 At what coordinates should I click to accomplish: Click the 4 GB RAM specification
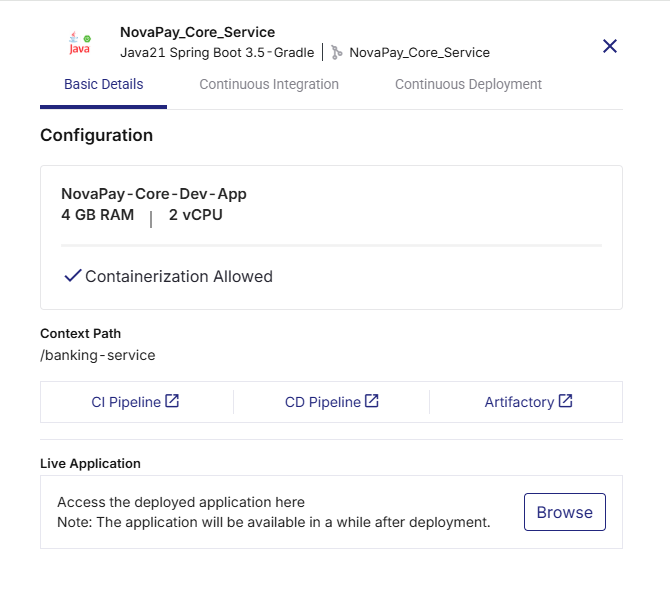coord(97,215)
